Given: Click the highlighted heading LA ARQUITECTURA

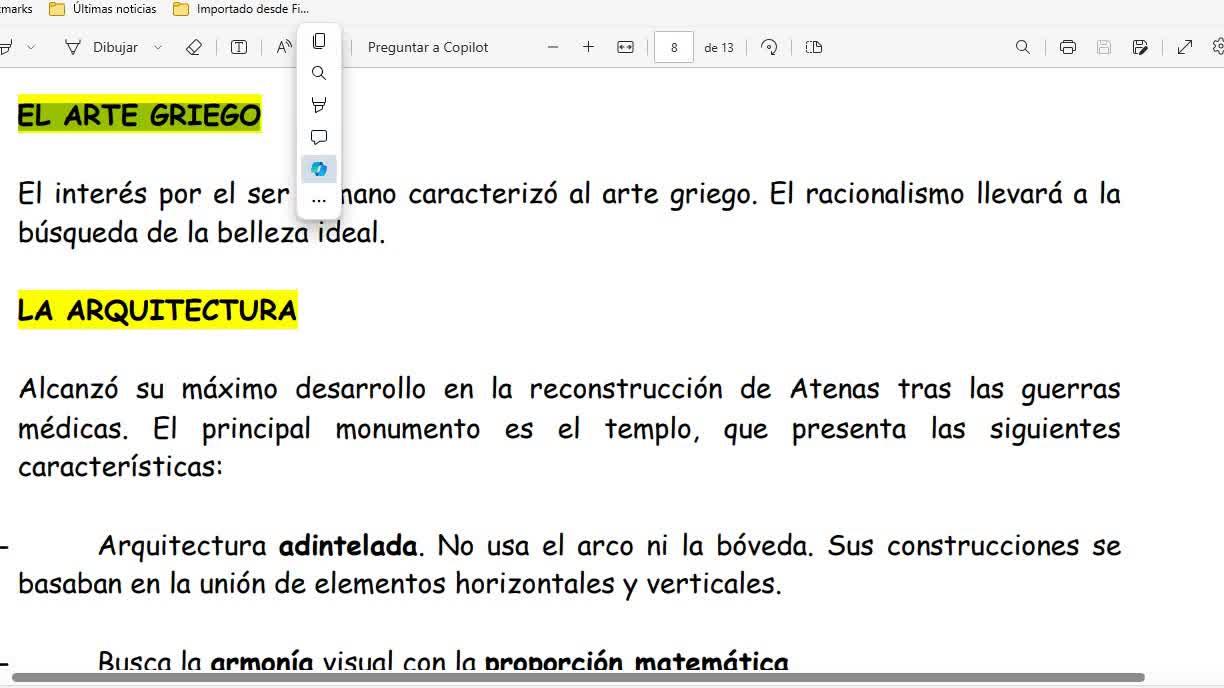Looking at the screenshot, I should (x=157, y=310).
